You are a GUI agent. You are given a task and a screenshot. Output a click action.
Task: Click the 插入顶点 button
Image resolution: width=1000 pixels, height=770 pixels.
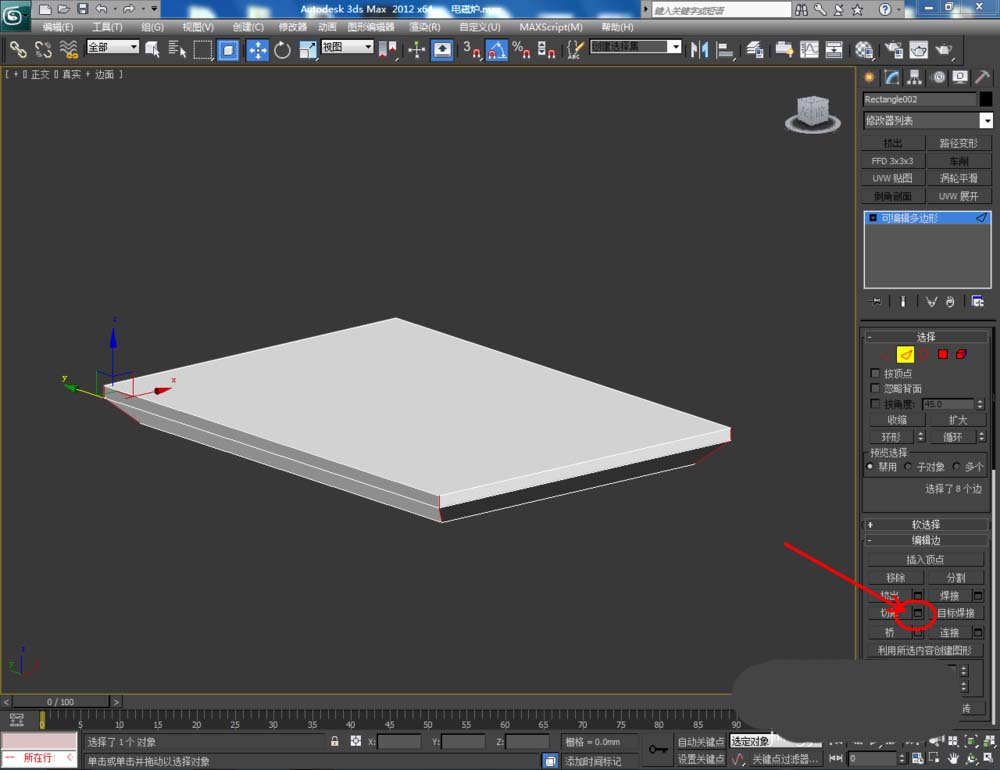925,559
